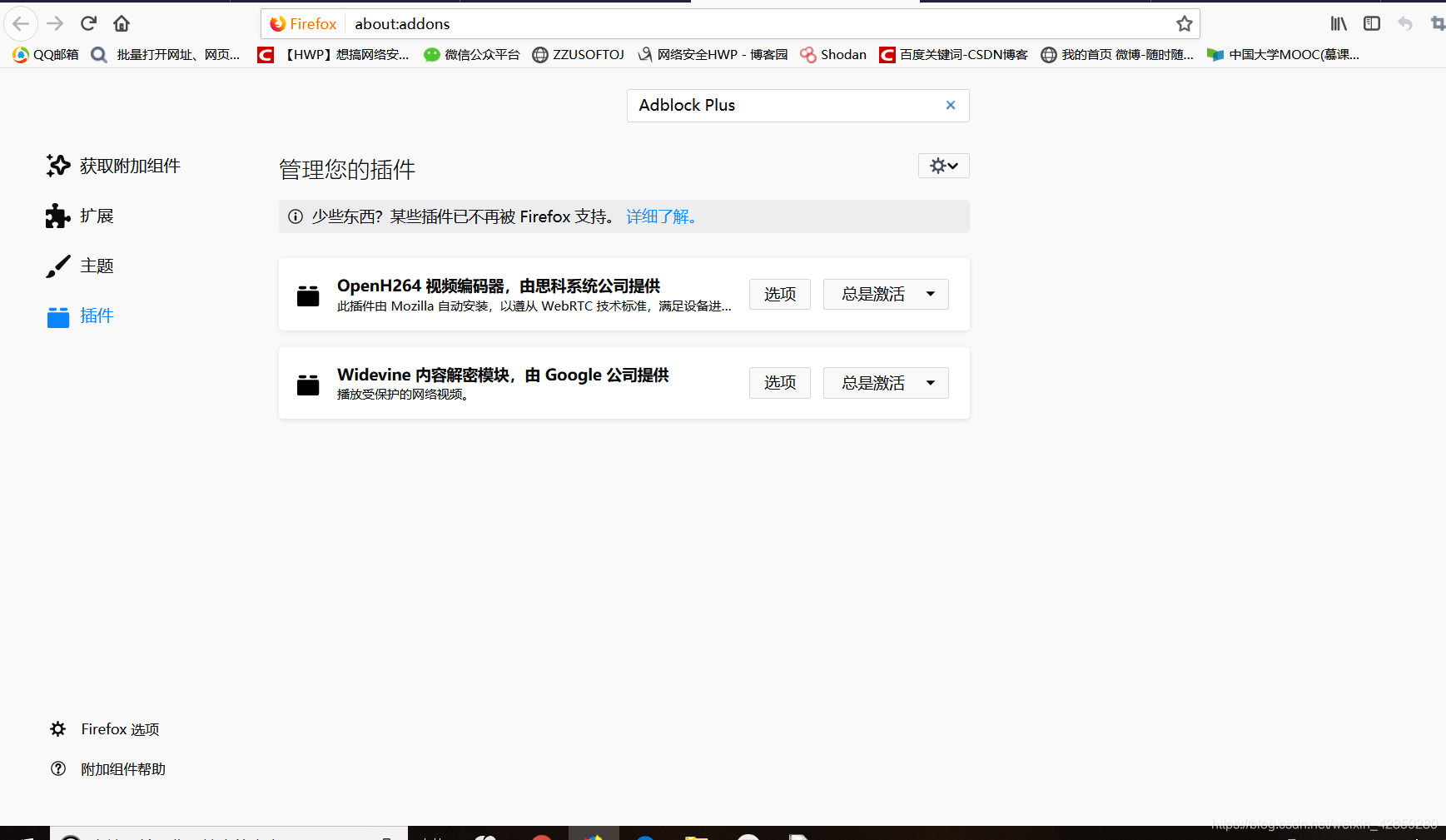Open the Shodan bookmark
The width and height of the screenshot is (1446, 840).
click(833, 54)
